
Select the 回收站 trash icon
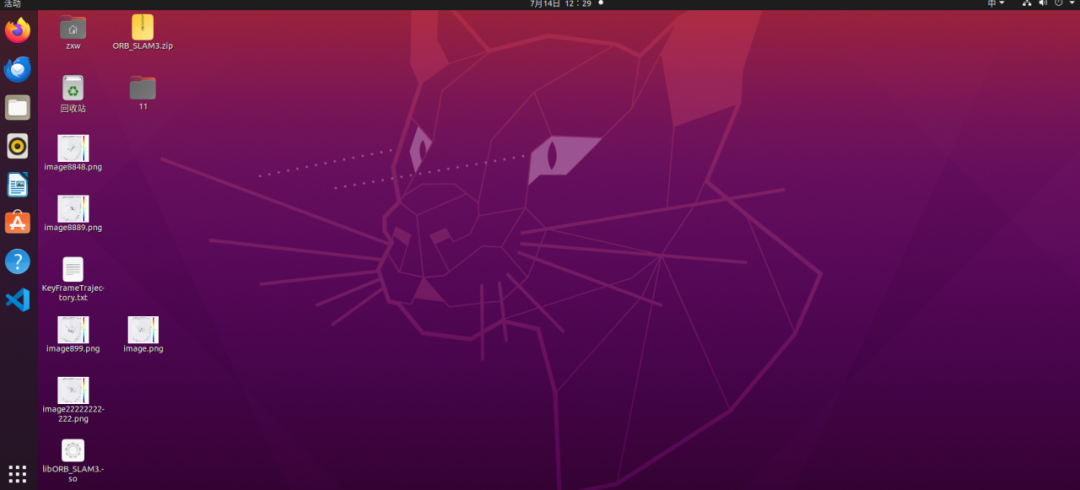click(73, 88)
